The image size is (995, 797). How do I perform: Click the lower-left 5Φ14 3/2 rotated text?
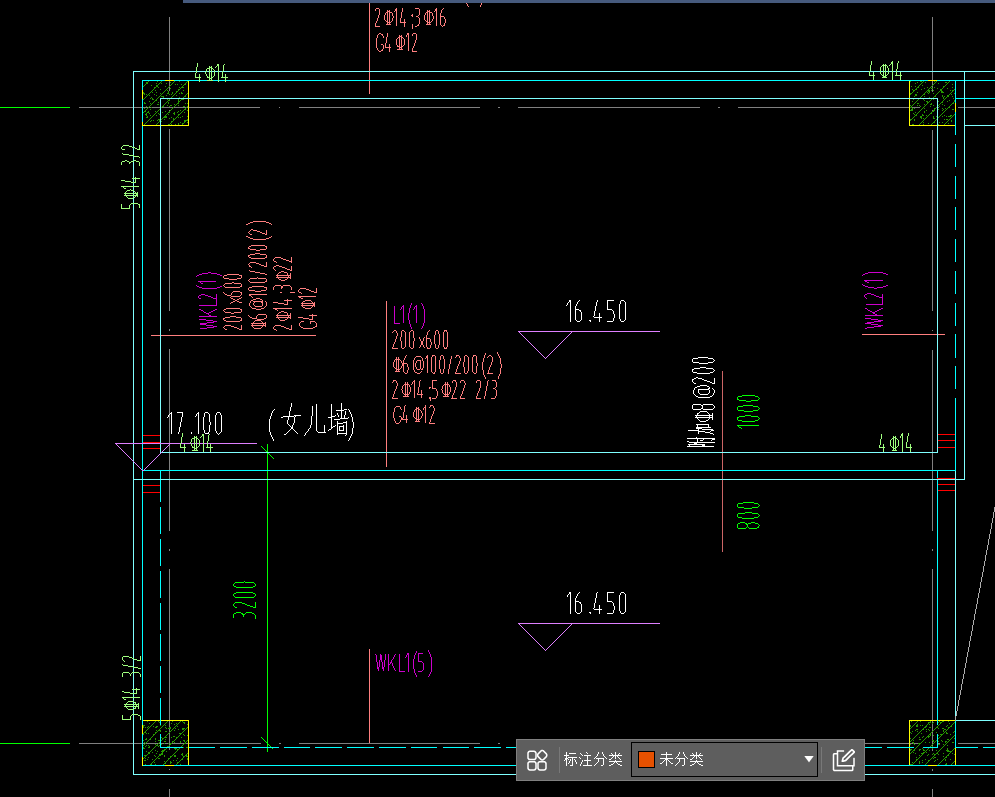click(x=131, y=688)
